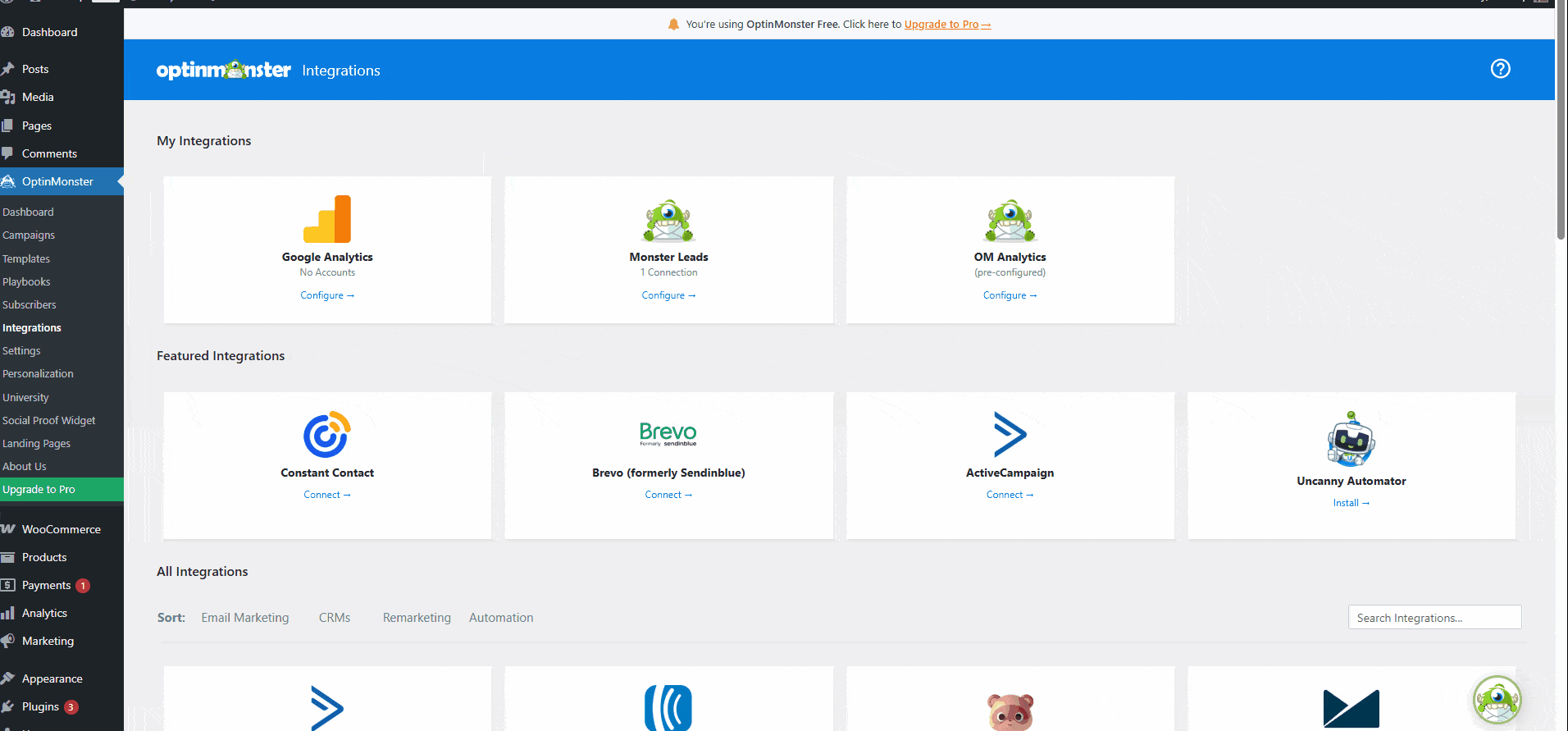Click the Monster Leads mascot icon
The image size is (1568, 731).
point(668,221)
